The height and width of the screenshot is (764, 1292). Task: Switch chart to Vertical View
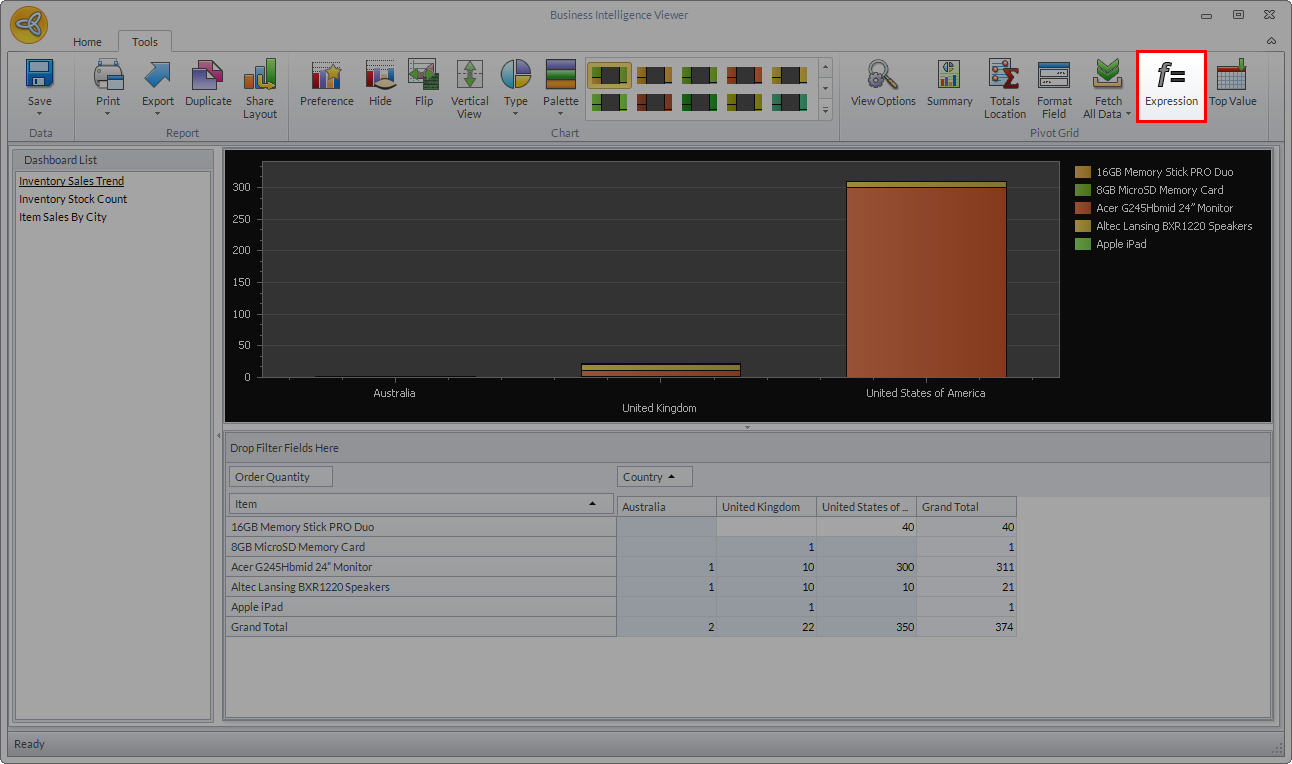point(469,88)
